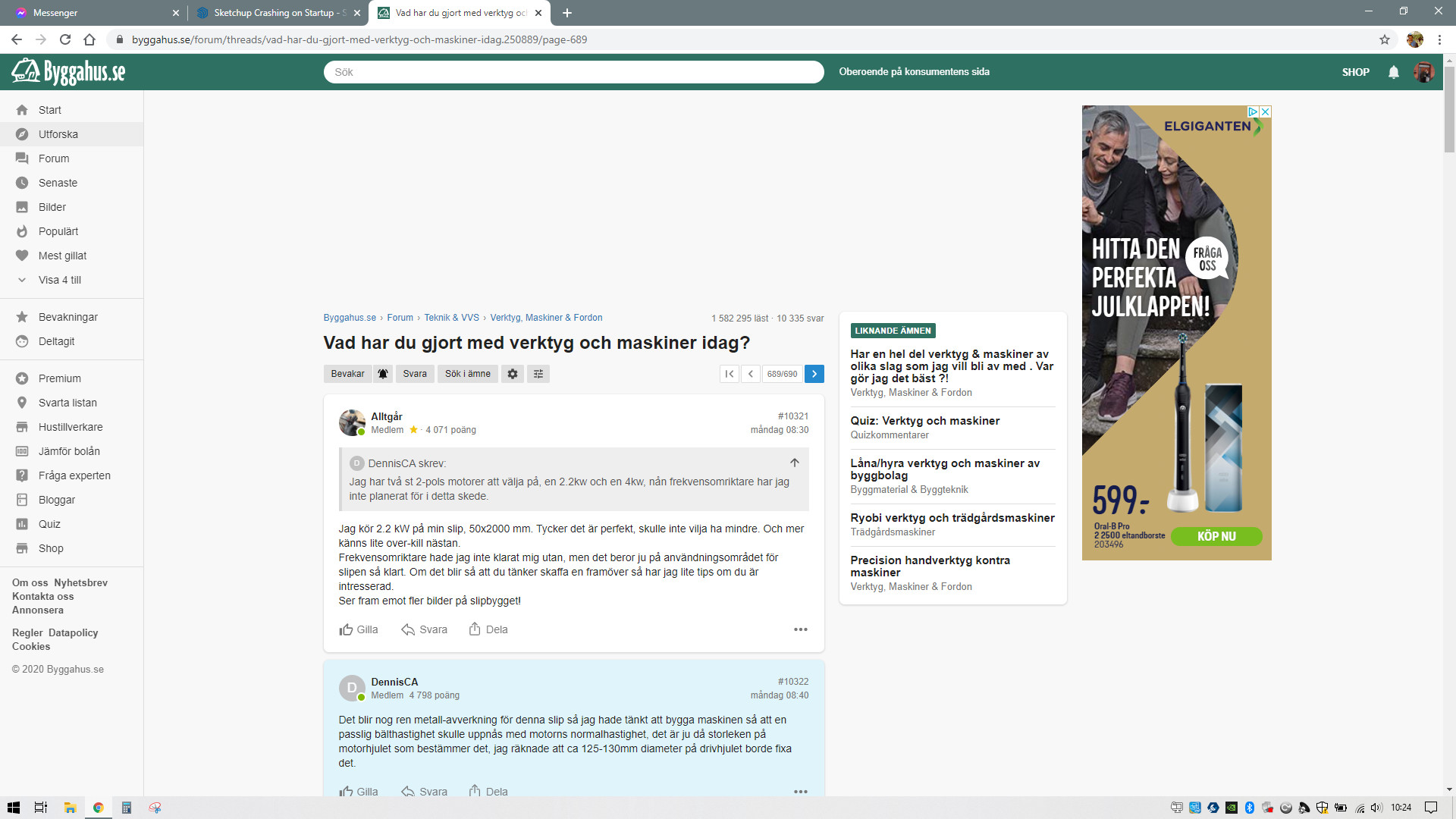Click the thread settings gear icon
Image resolution: width=1456 pixels, height=819 pixels.
tap(513, 374)
